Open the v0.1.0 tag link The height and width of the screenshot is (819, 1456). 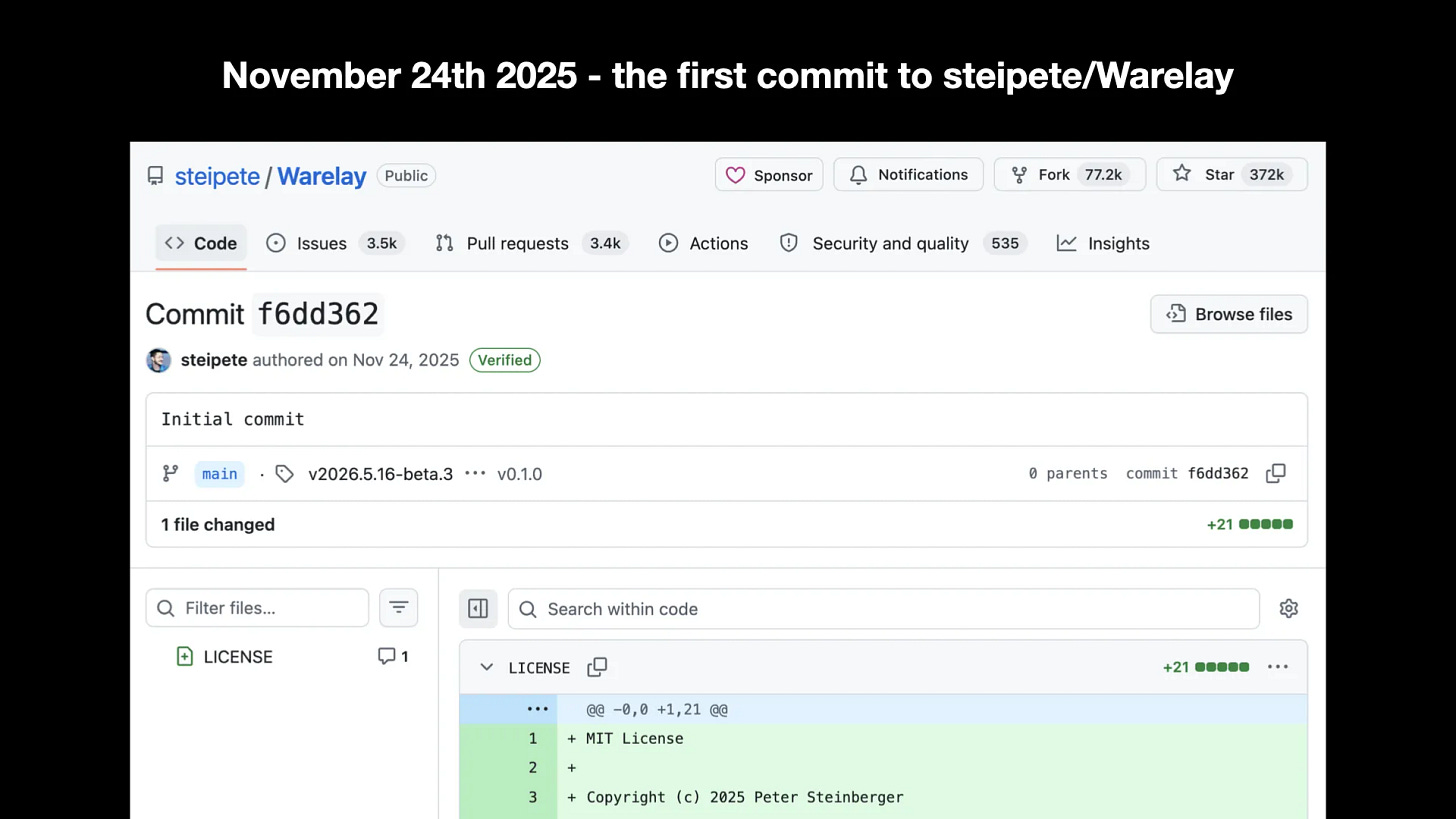519,474
